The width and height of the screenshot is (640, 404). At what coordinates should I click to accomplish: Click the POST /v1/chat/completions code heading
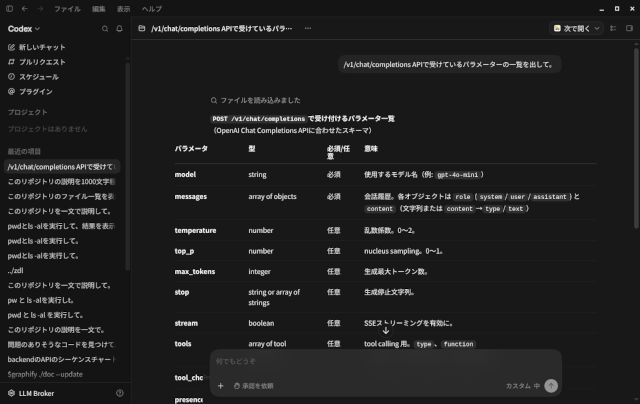[258, 119]
